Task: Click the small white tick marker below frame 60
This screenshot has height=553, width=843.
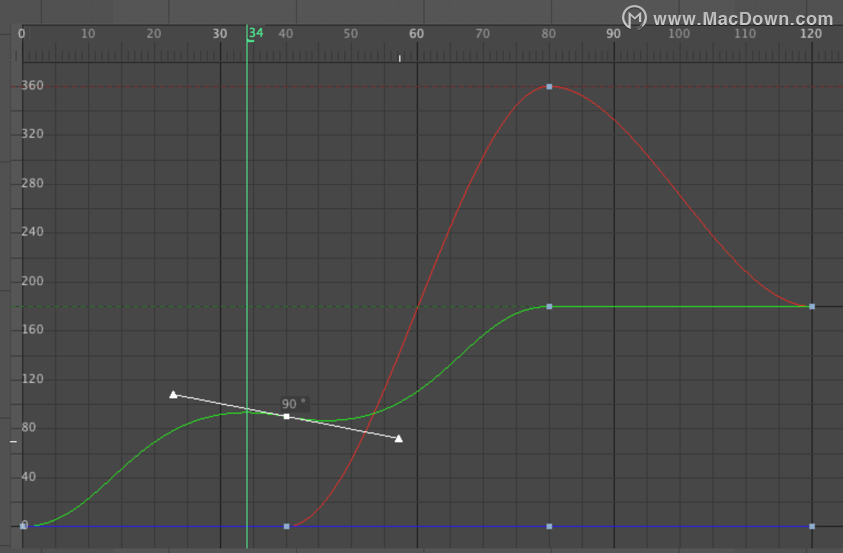Action: coord(399,58)
